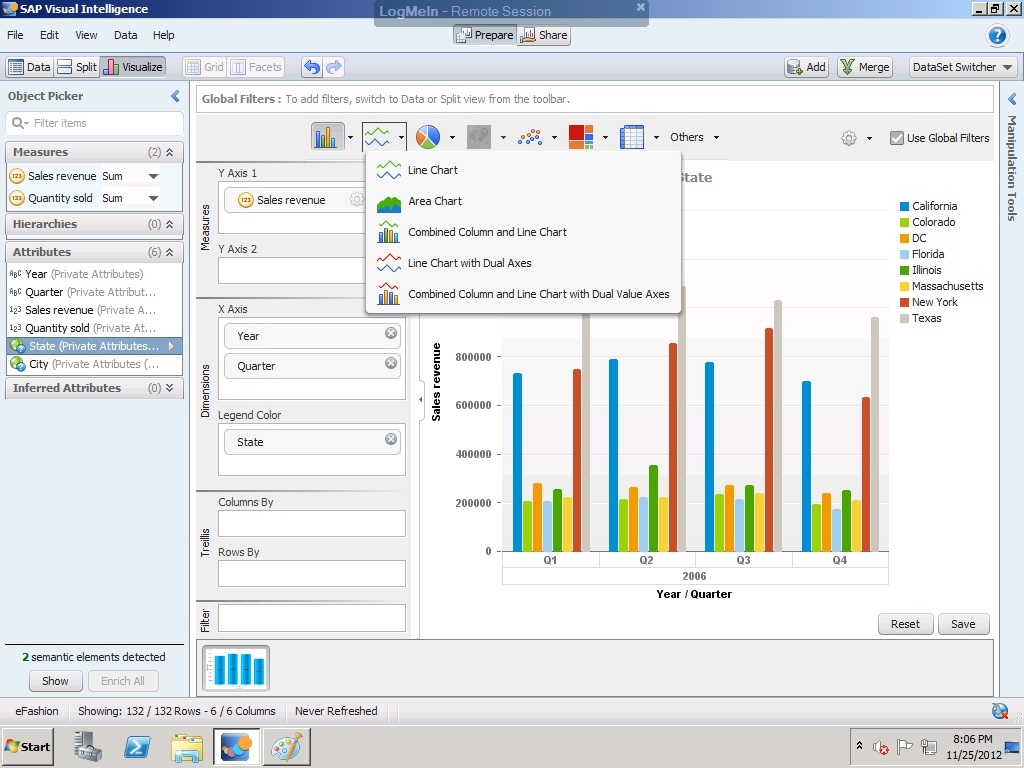Choose Combined Column and Line Chart with Dual Value Axes
Screen dimensions: 1024x768
(522, 294)
